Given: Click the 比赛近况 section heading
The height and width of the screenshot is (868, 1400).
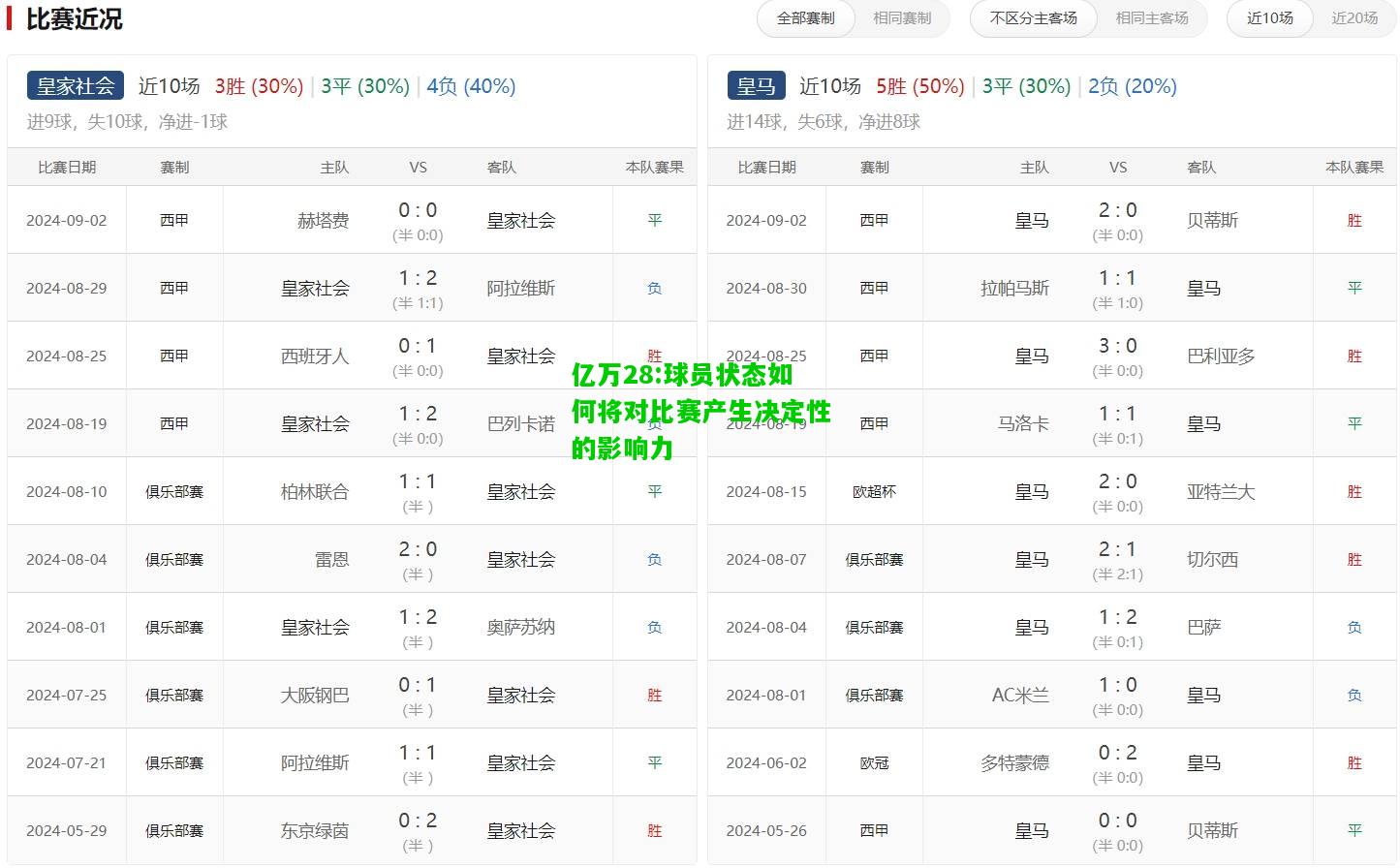Looking at the screenshot, I should tap(75, 18).
